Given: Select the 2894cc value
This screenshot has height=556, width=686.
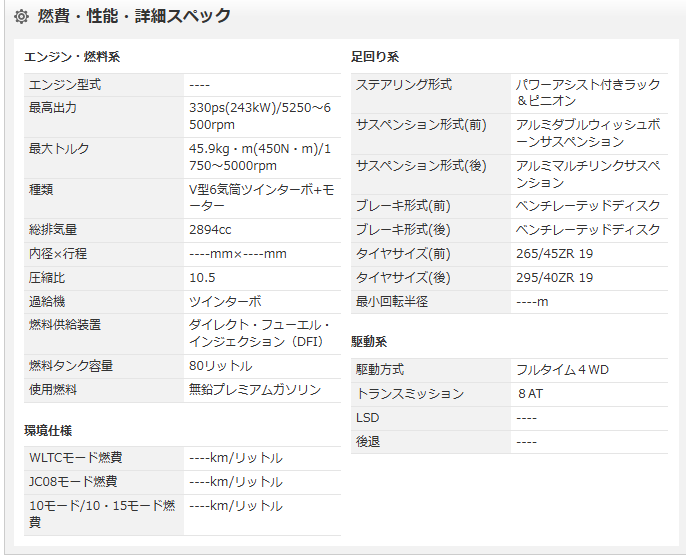Looking at the screenshot, I should [x=210, y=230].
